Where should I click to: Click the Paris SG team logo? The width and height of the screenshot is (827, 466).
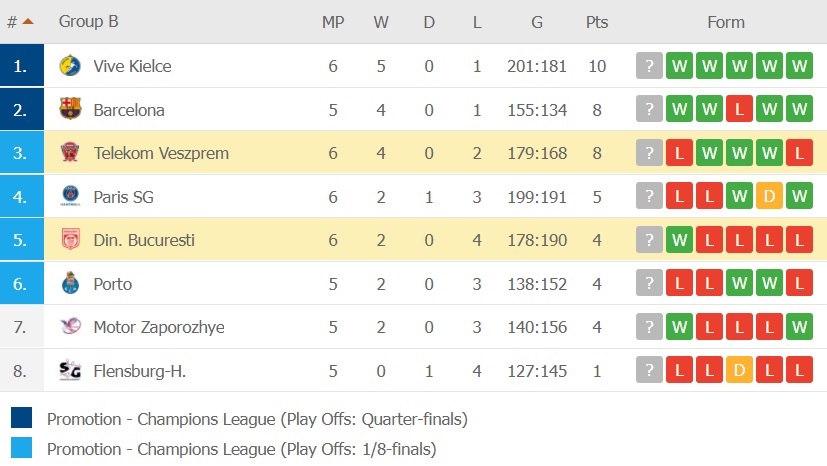pyautogui.click(x=70, y=196)
